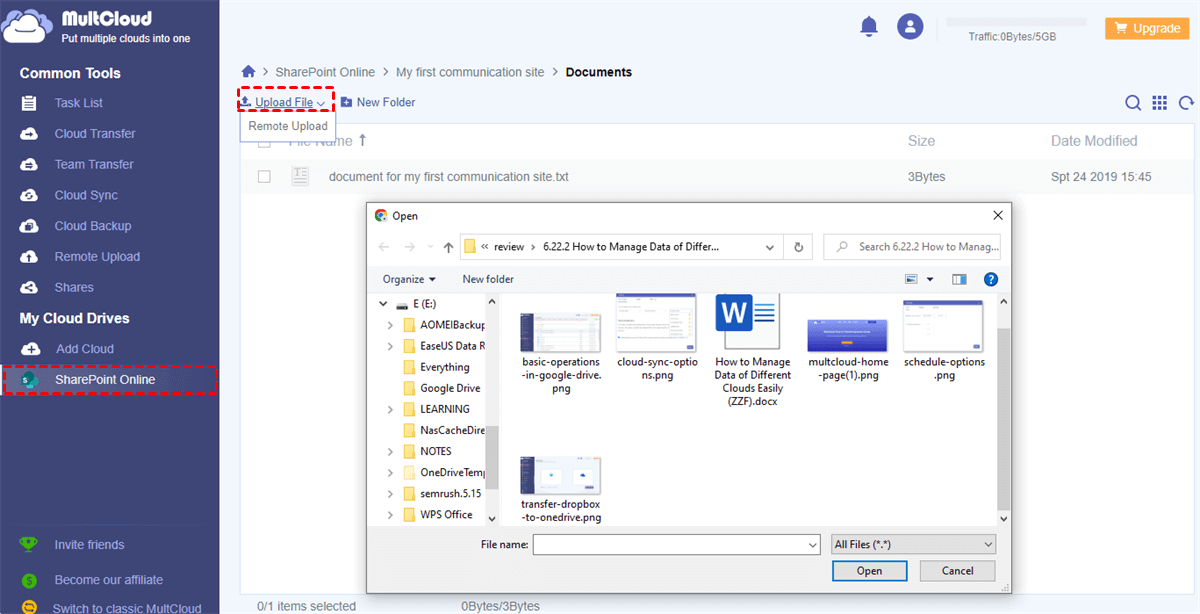The height and width of the screenshot is (614, 1200).
Task: Open the All Files type dropdown
Action: point(913,544)
